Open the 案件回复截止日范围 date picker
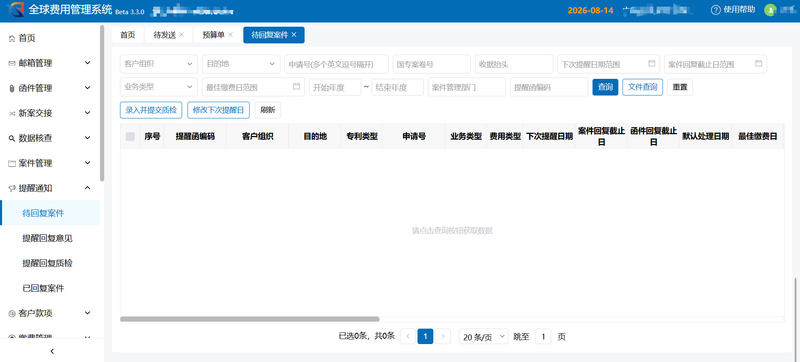Screen dimensions: 800x362 715,64
